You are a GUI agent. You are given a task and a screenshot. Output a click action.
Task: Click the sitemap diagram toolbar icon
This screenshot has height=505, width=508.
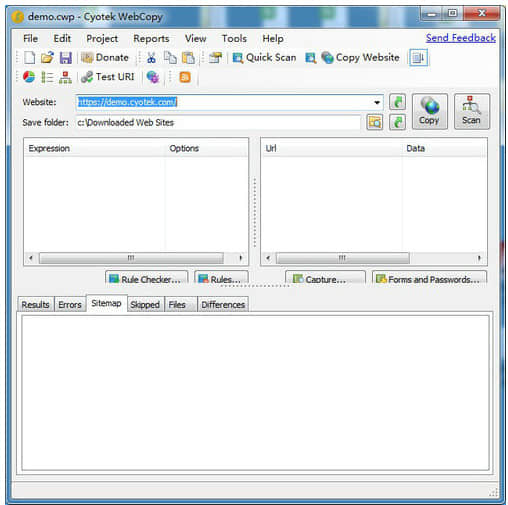[65, 77]
